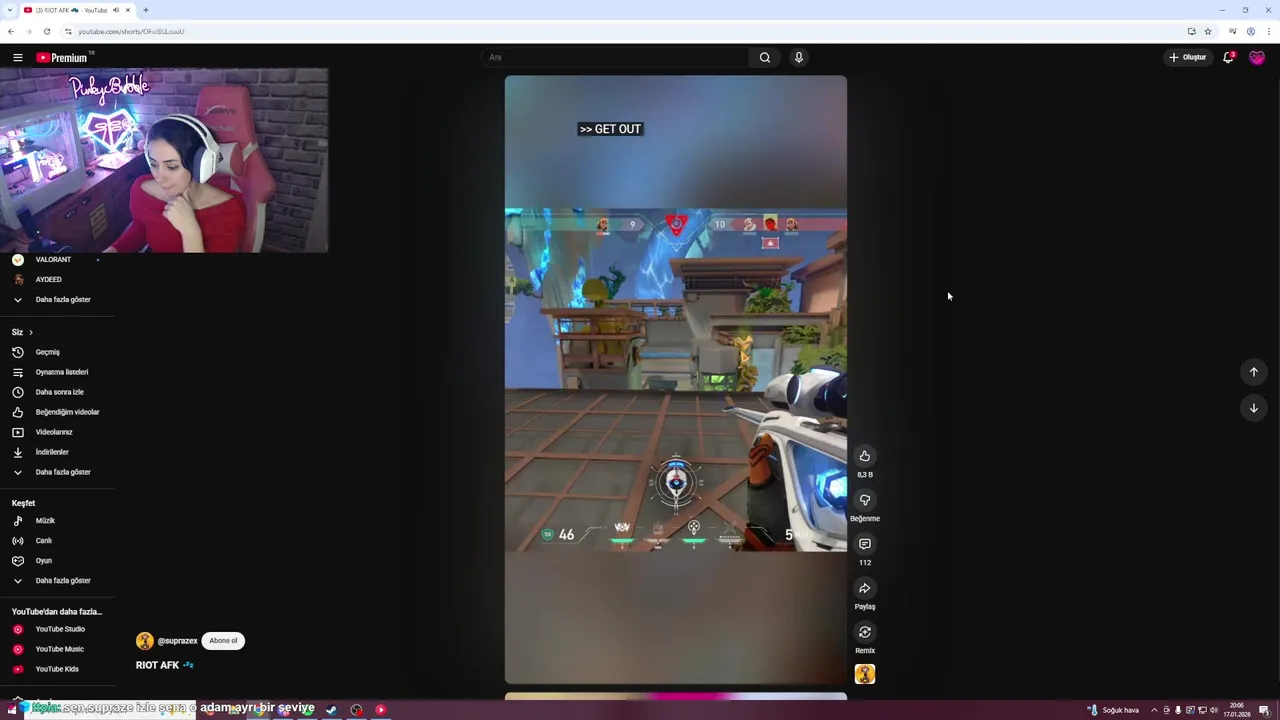The image size is (1280, 720).
Task: Start voice search with the microphone
Action: [798, 58]
